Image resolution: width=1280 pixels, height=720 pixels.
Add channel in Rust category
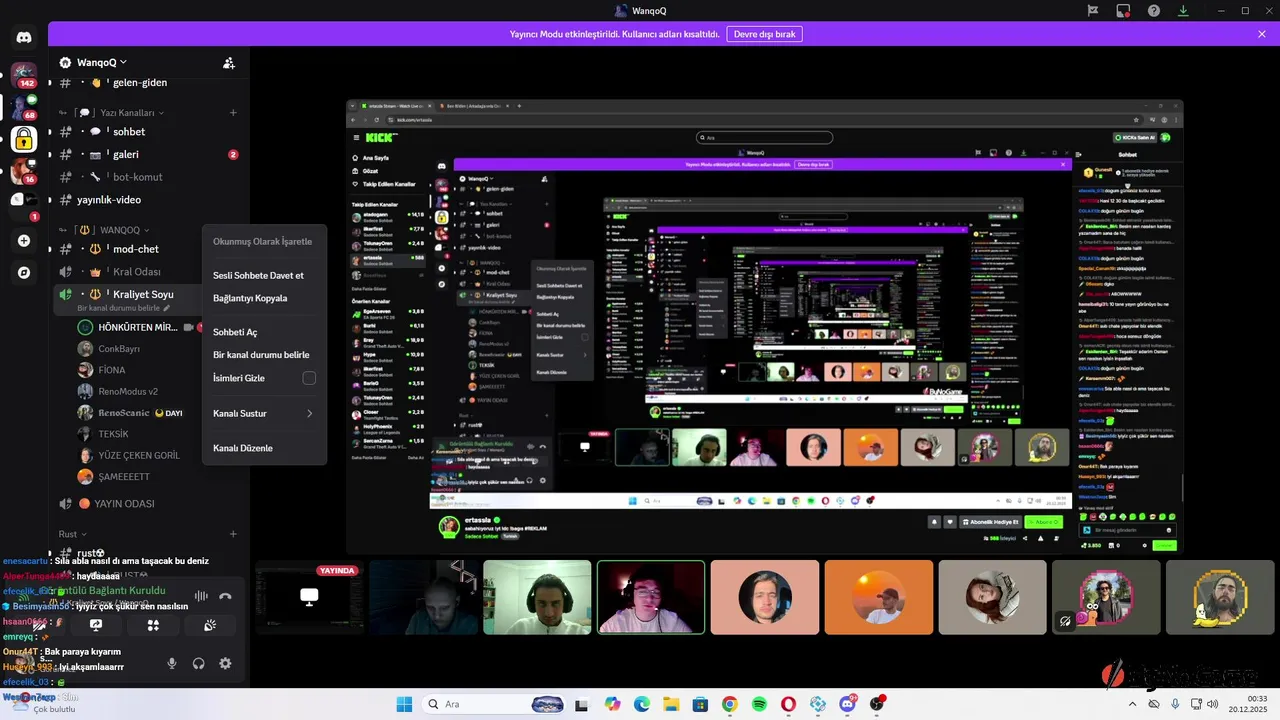coord(233,534)
